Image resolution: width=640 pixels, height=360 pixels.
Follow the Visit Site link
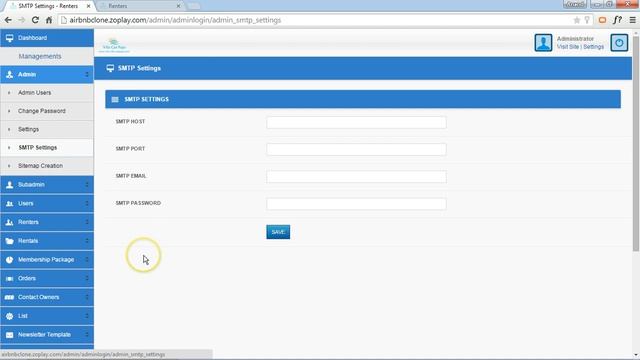(x=568, y=47)
